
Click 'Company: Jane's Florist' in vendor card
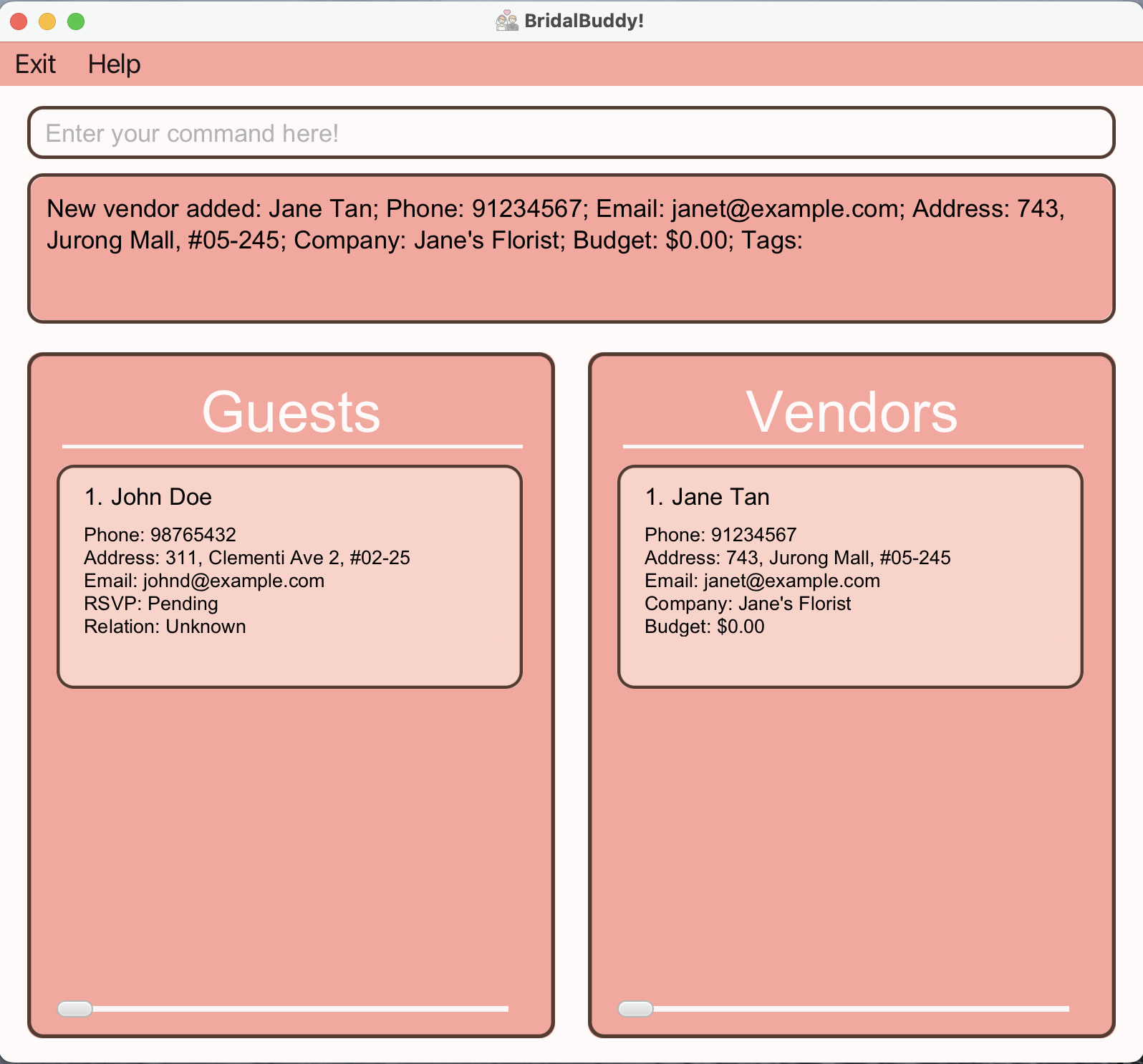coord(748,604)
